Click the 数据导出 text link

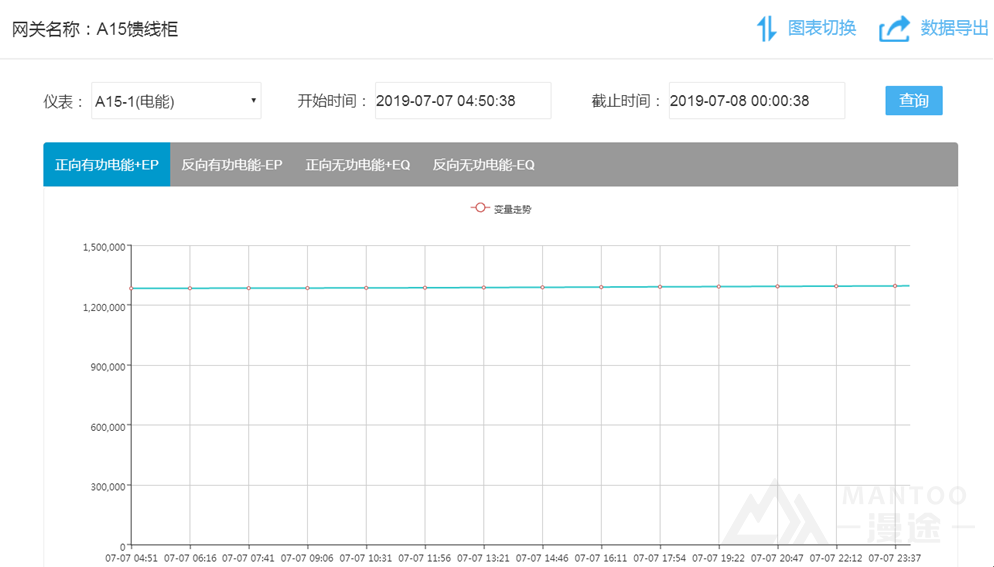click(954, 28)
